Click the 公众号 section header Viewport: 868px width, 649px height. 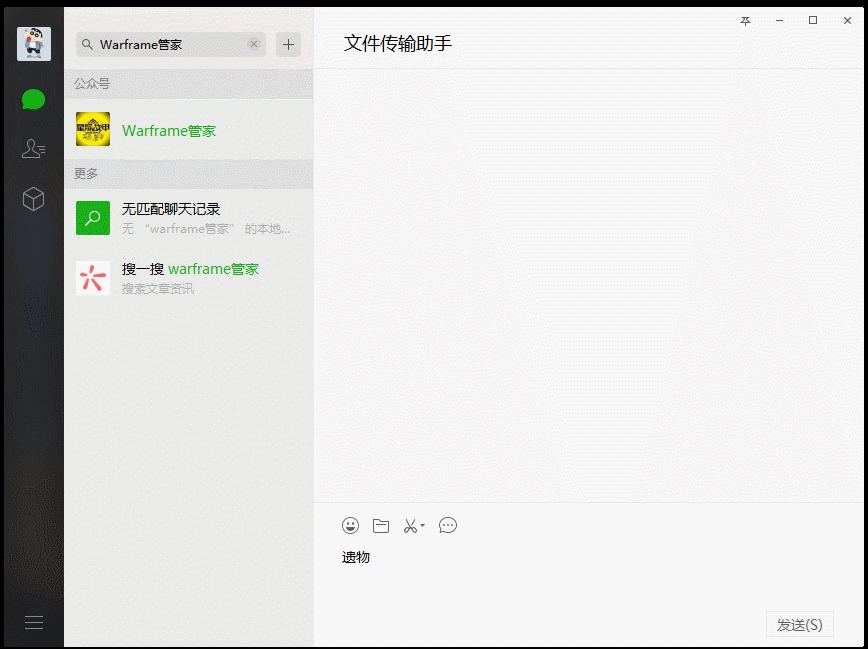189,84
